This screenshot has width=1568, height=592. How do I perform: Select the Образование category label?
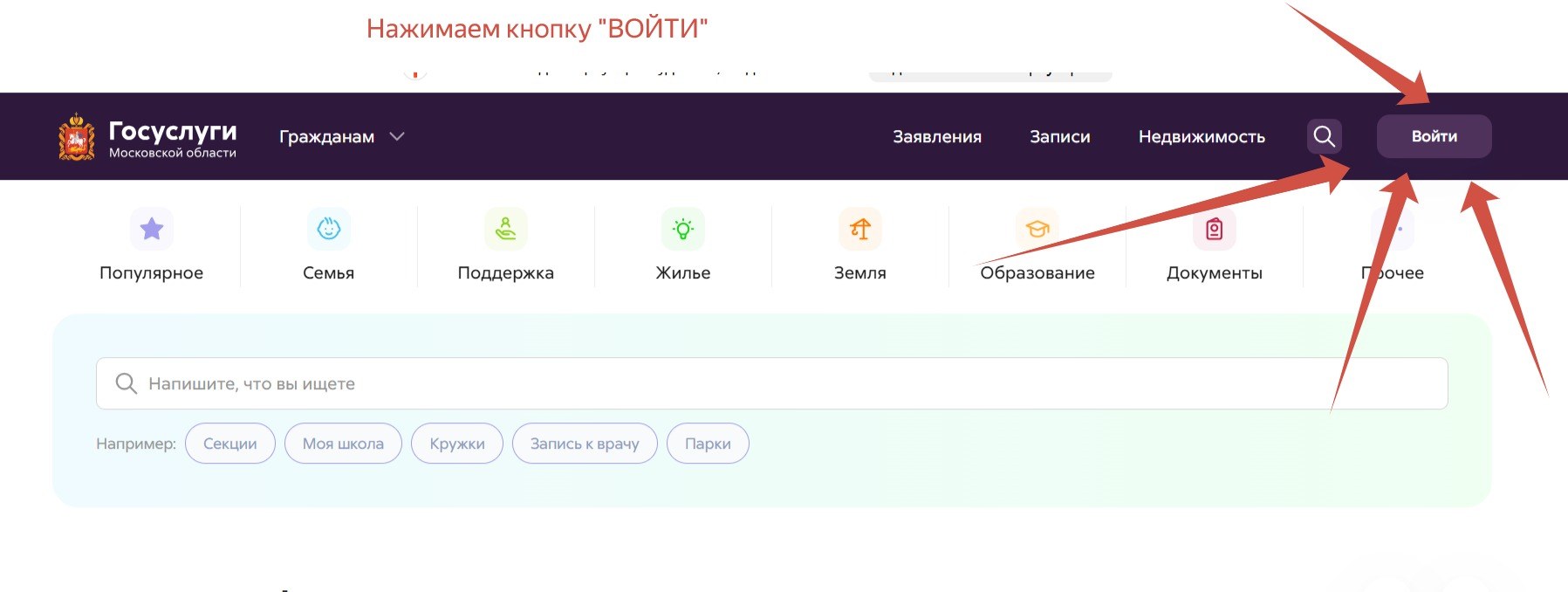pos(1037,273)
